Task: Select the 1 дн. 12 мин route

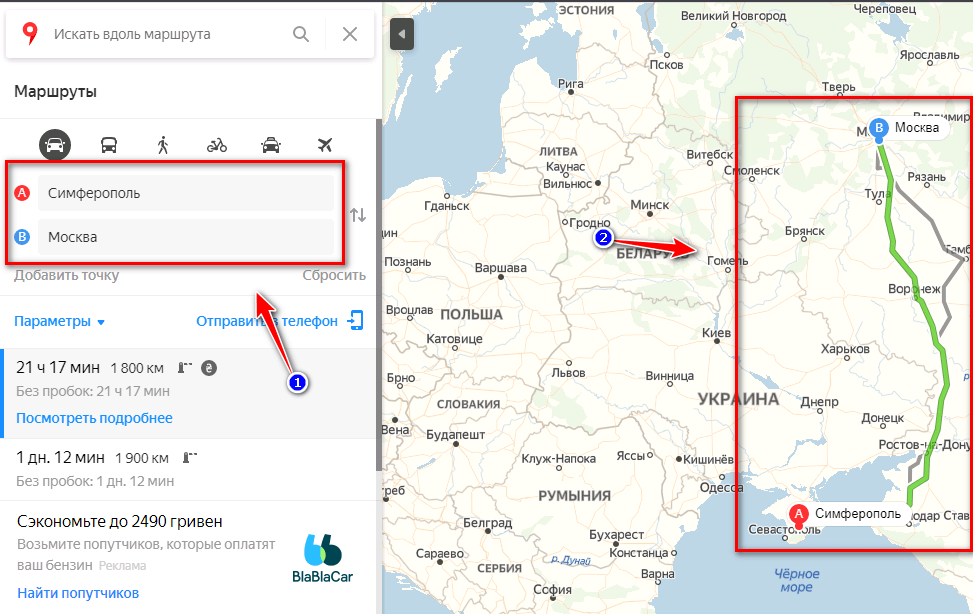Action: click(x=188, y=469)
